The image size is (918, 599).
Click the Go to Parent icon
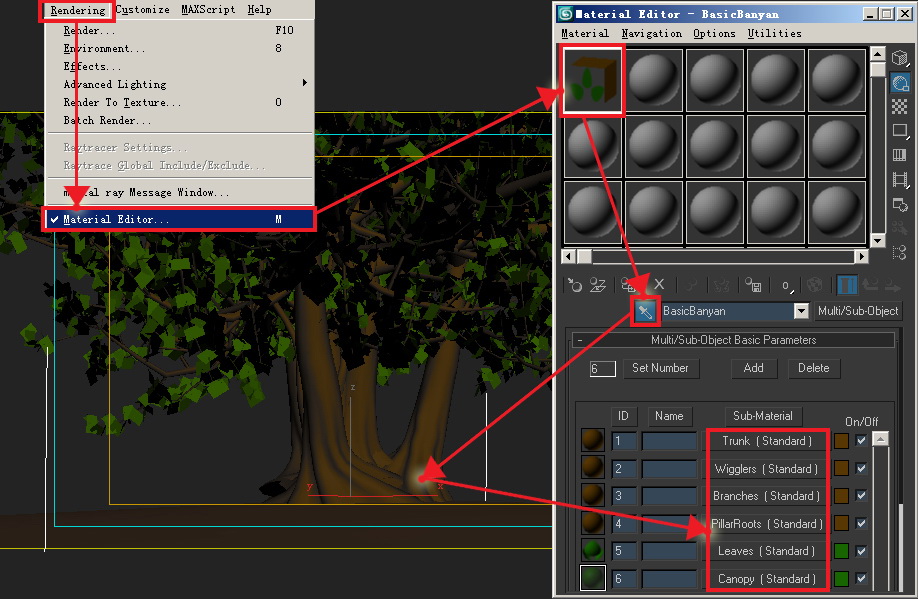coord(870,285)
